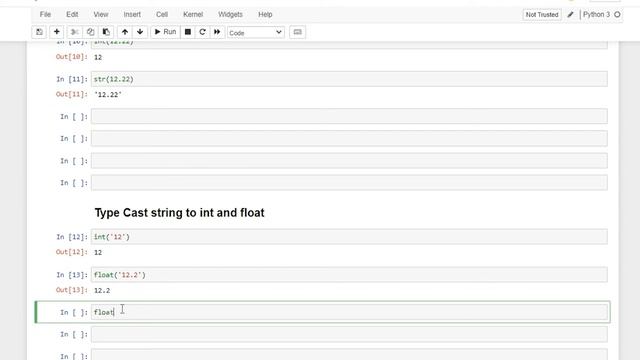The height and width of the screenshot is (360, 640).
Task: Open the command palette keyboard icon
Action: tap(298, 32)
